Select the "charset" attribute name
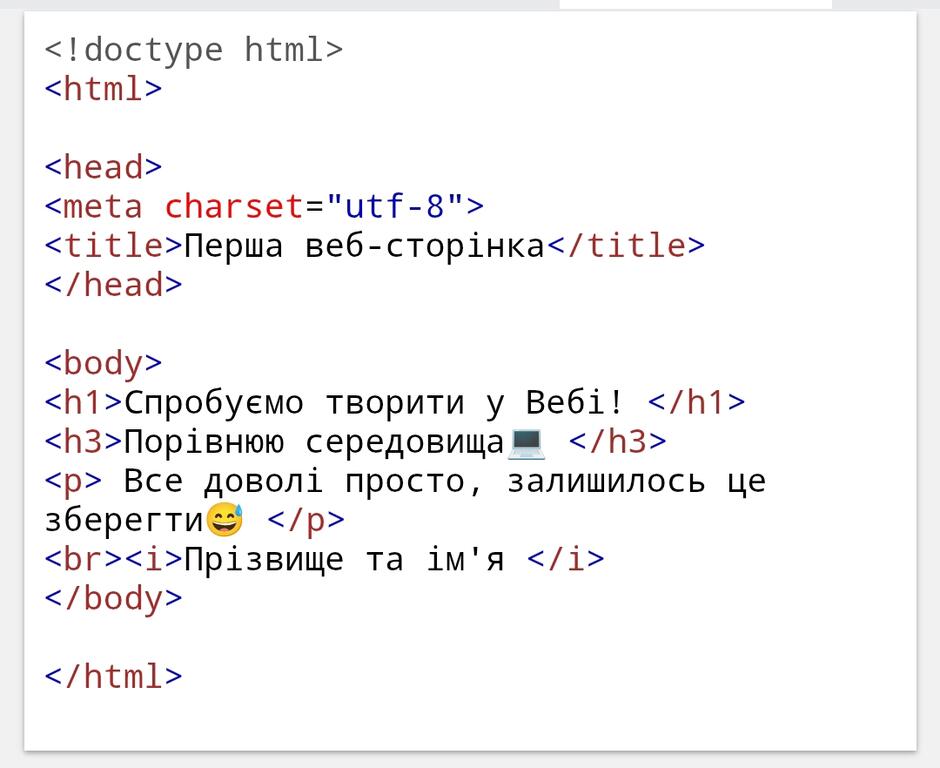 (x=234, y=207)
